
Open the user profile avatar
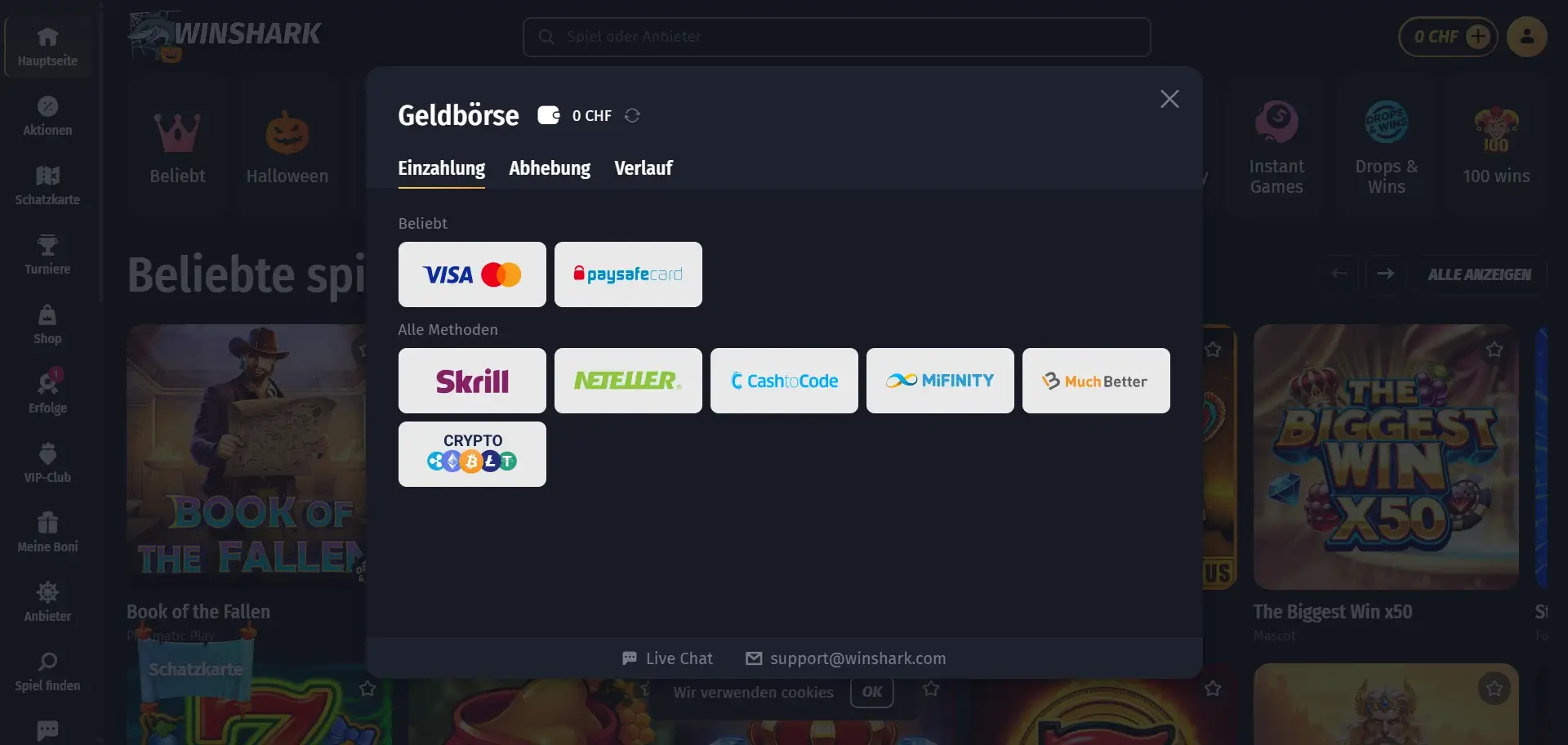pos(1526,37)
